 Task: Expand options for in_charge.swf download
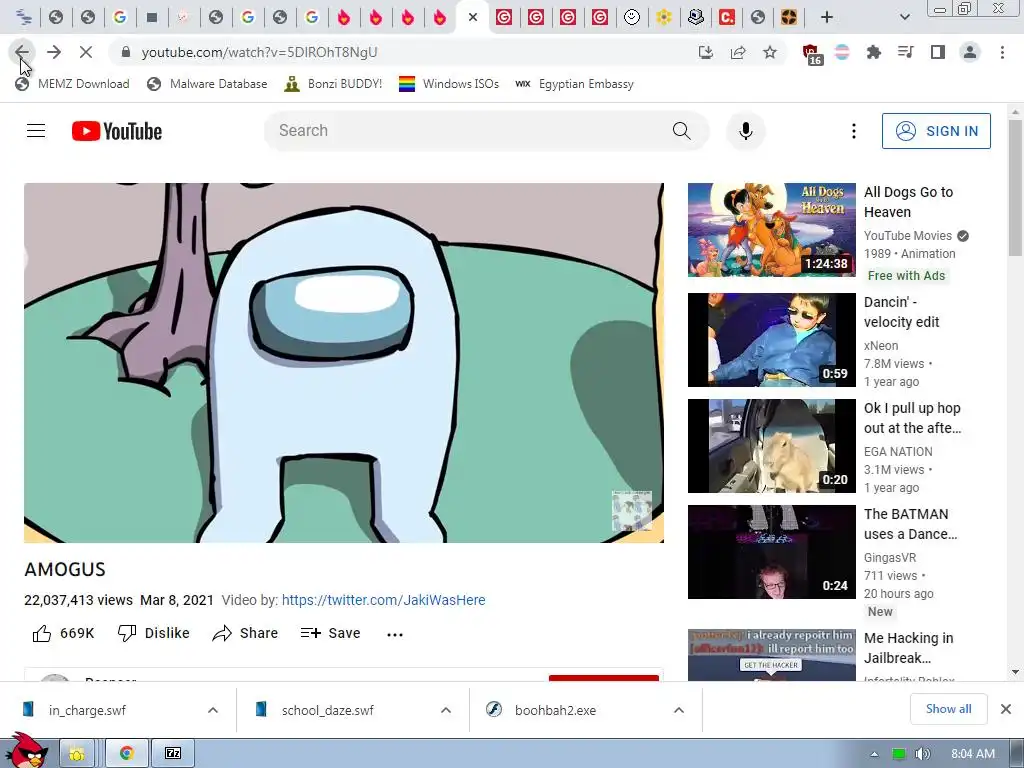(x=213, y=710)
